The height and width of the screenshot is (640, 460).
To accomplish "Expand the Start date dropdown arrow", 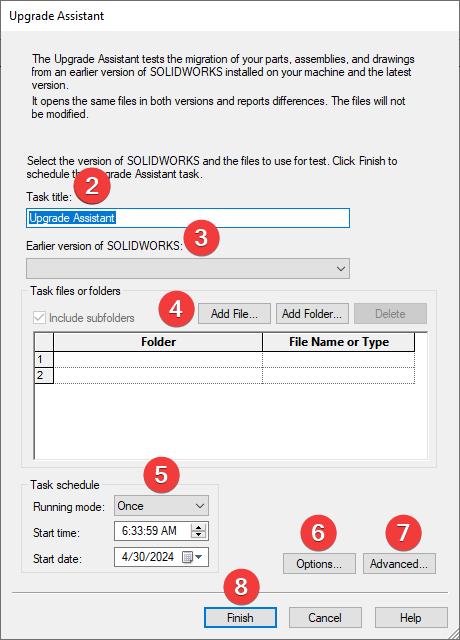I will tap(199, 557).
